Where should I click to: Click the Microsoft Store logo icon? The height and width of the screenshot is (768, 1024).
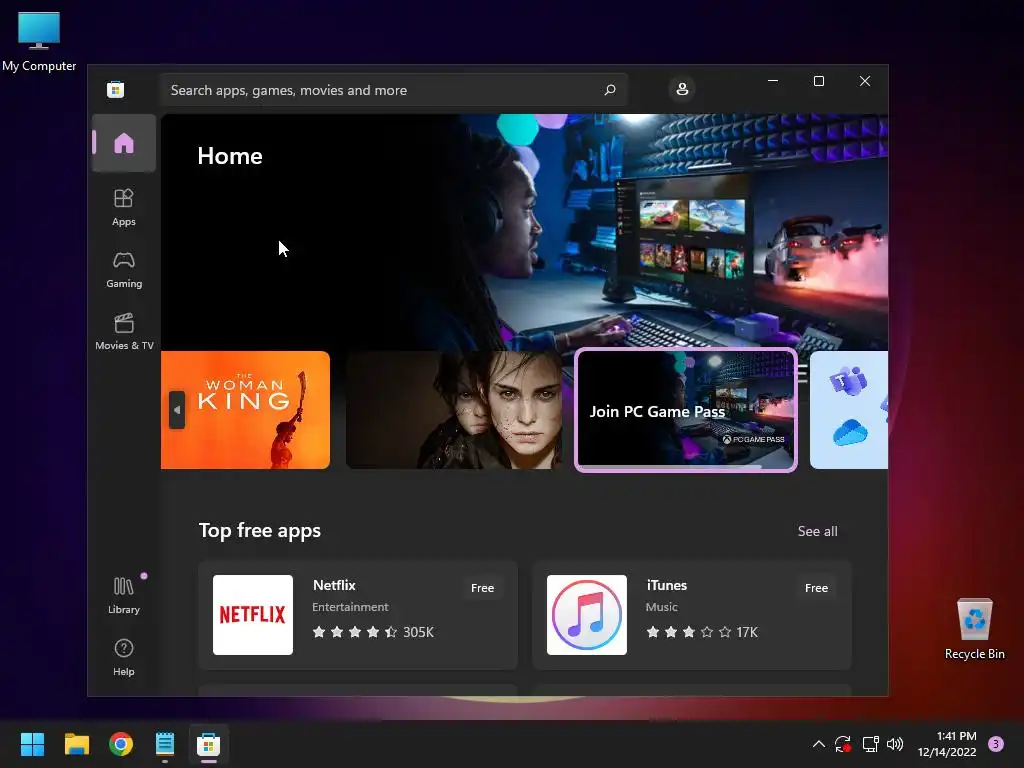pos(116,89)
